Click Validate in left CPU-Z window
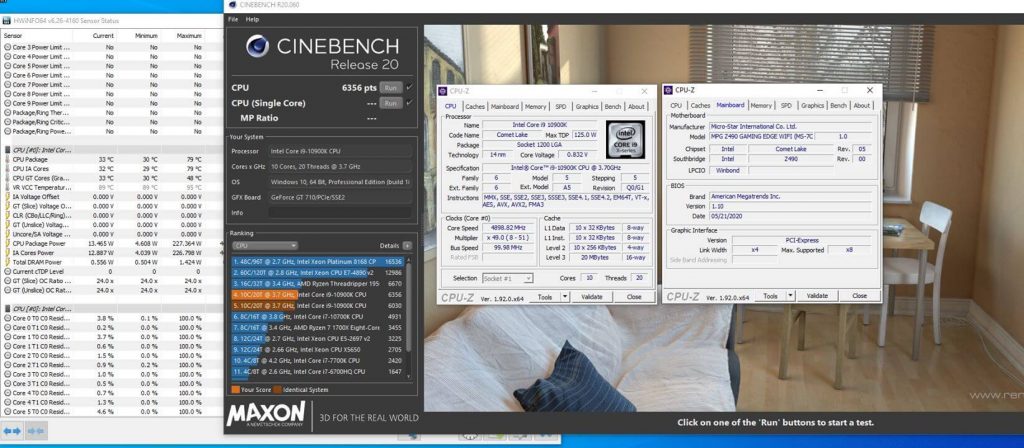1024x448 pixels. coord(592,296)
